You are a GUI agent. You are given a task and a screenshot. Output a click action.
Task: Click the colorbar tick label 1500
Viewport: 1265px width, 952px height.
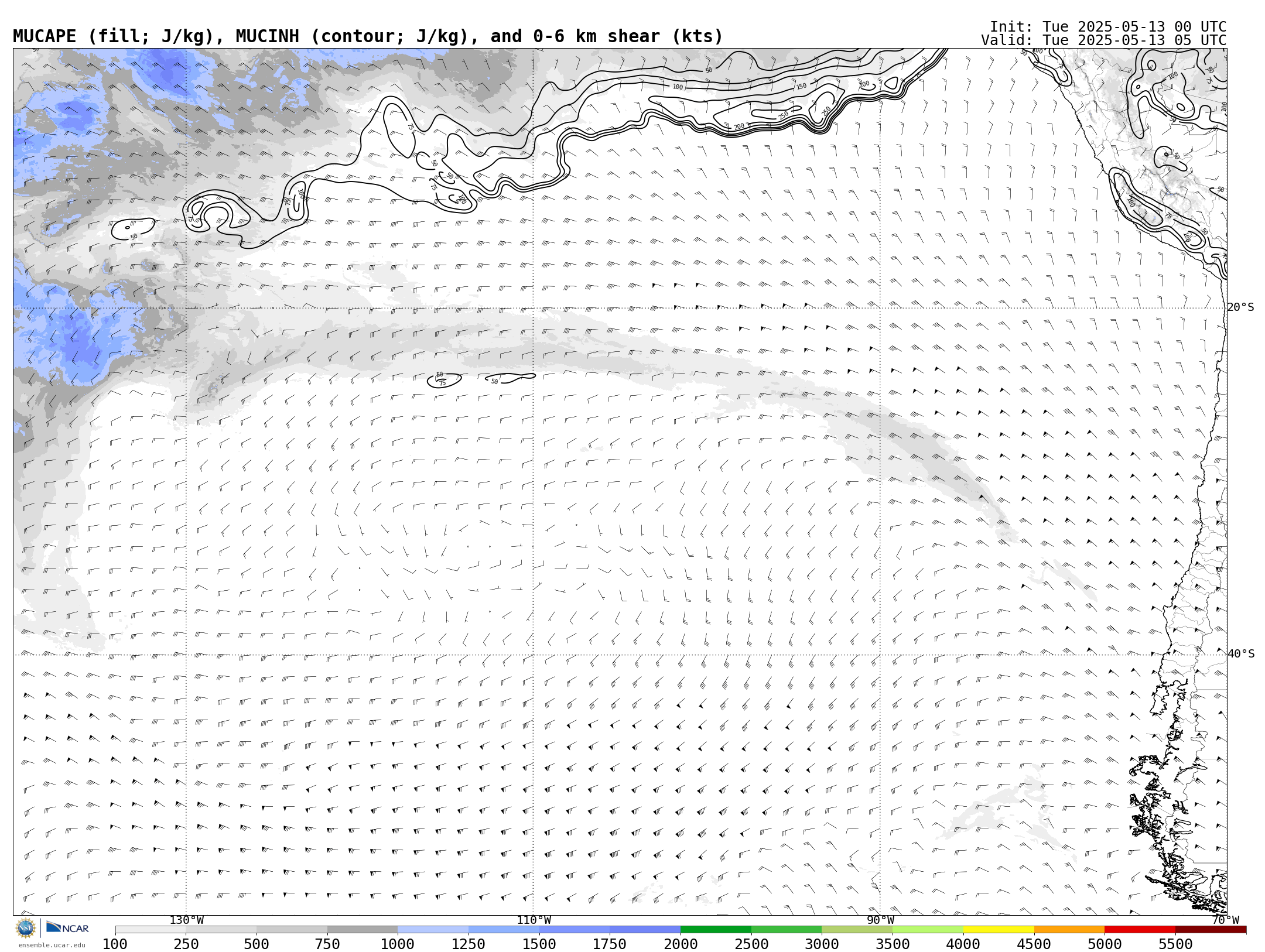(539, 944)
